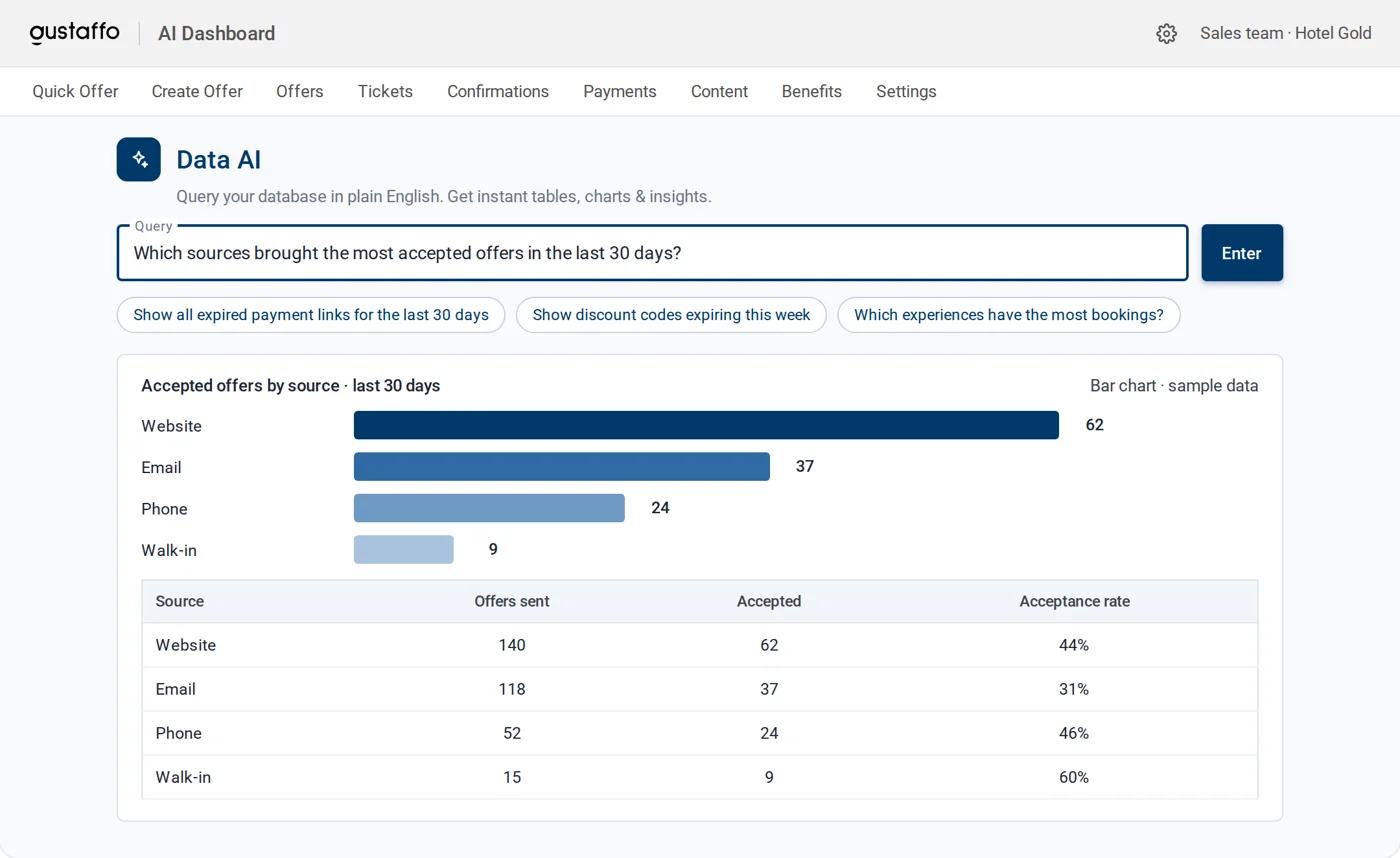Click the 44% acceptance rate cell
The width and height of the screenshot is (1400, 858).
click(x=1074, y=645)
